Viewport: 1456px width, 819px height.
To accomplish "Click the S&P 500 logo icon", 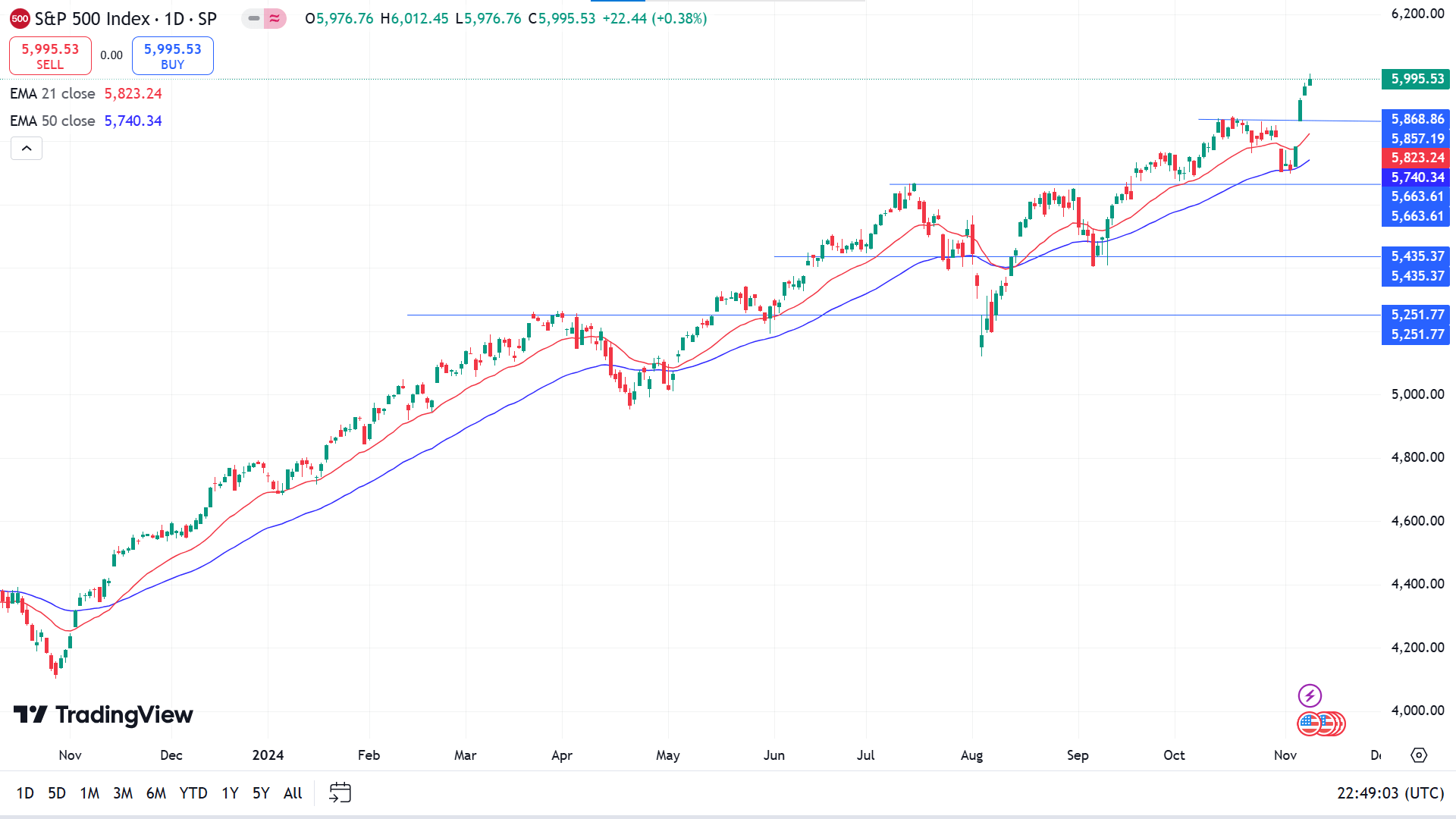I will tap(20, 19).
